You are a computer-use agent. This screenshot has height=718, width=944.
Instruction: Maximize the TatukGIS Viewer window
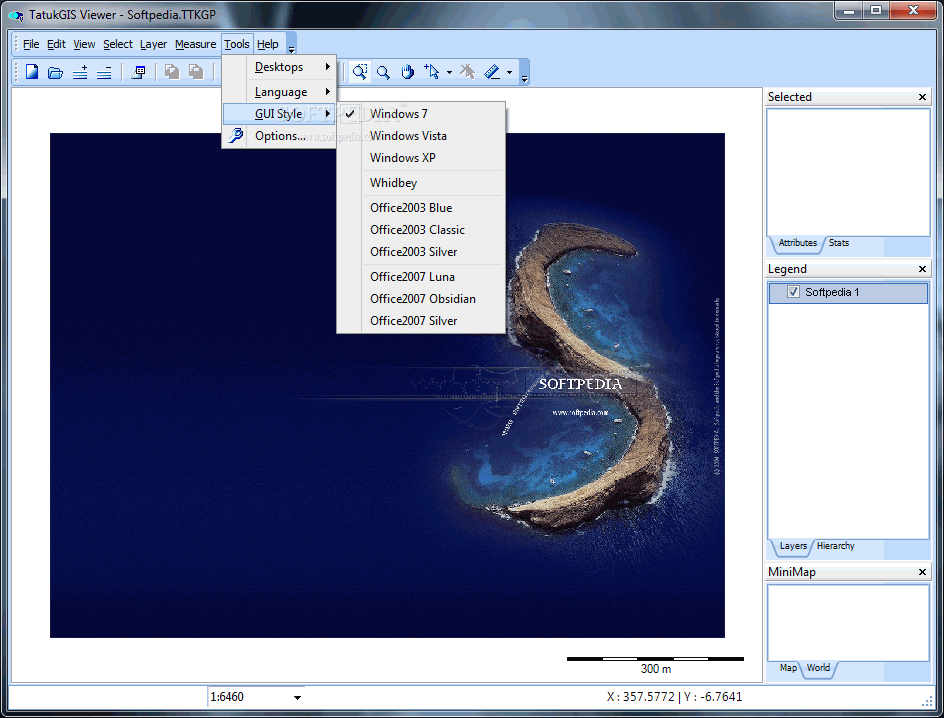pos(876,10)
